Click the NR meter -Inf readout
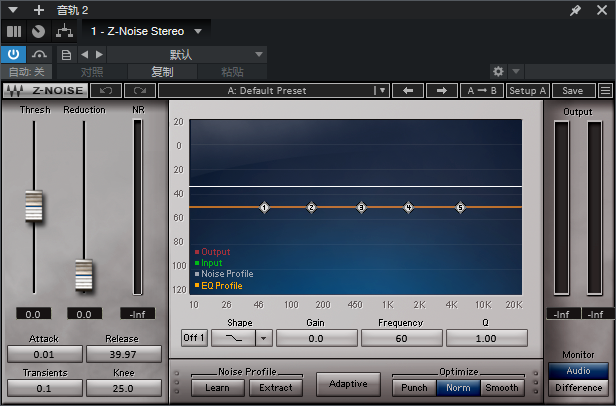Image resolution: width=616 pixels, height=406 pixels. [x=138, y=314]
